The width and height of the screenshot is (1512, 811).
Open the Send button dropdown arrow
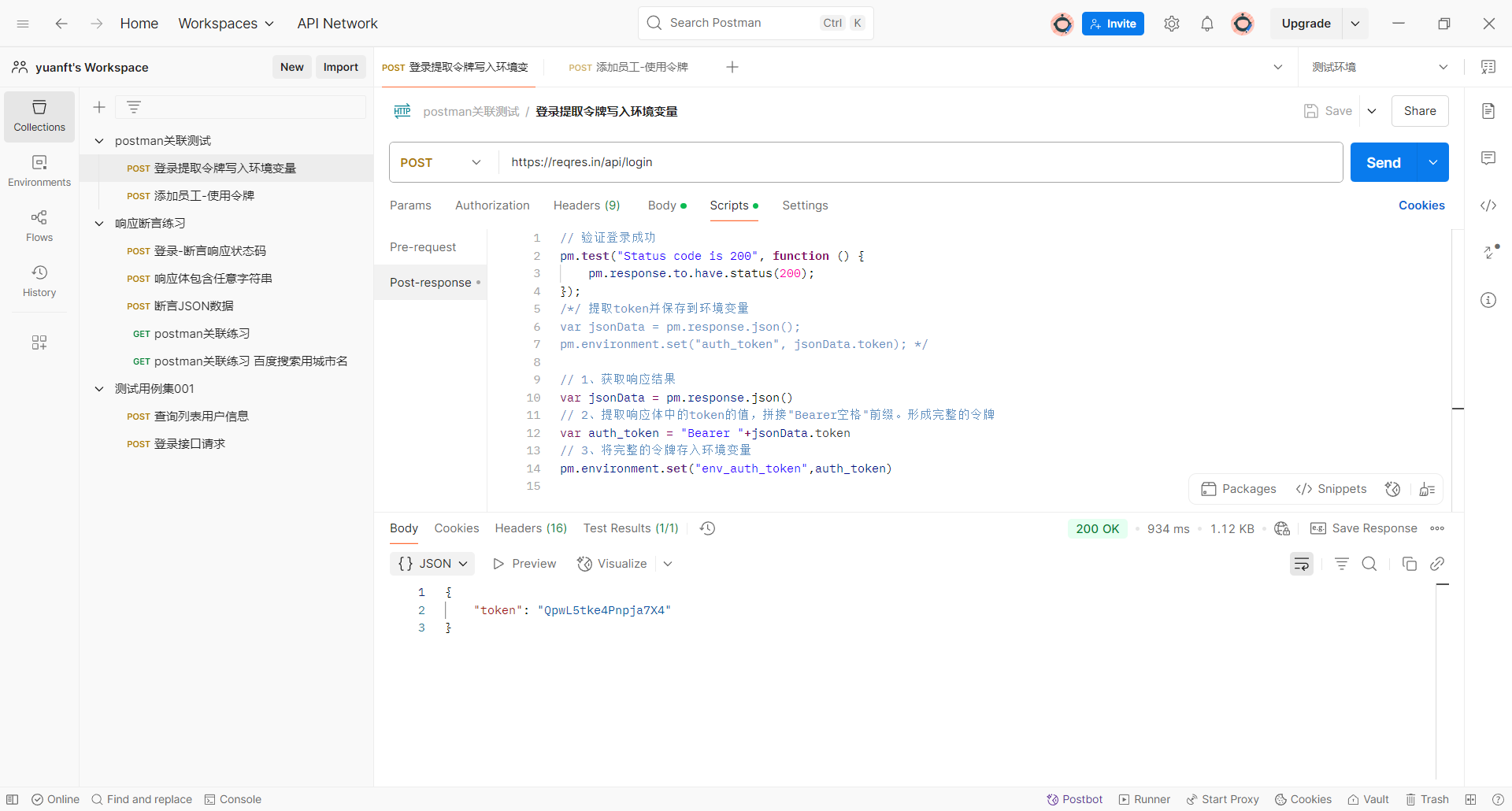1433,162
